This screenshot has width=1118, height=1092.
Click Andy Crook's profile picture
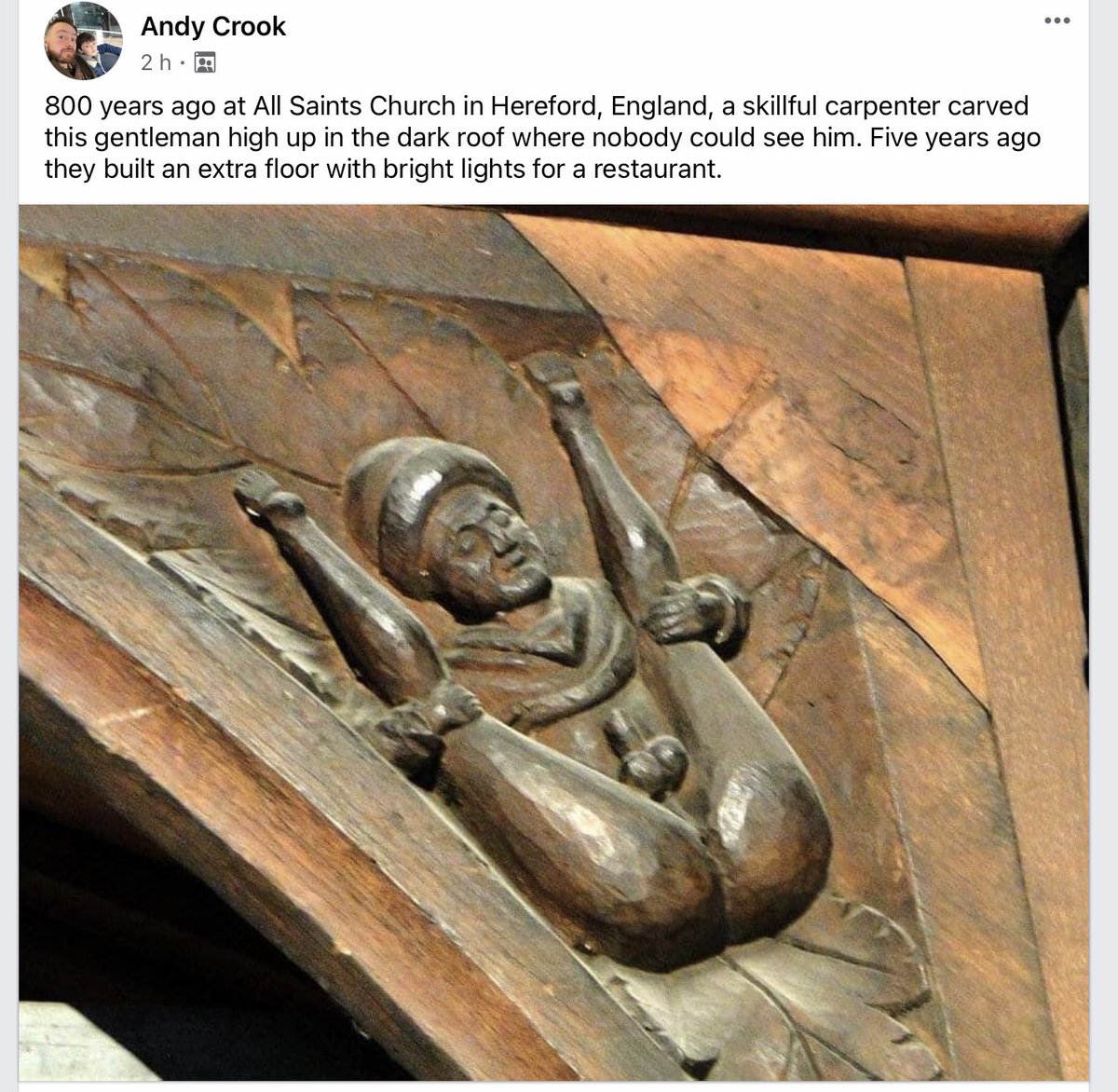(83, 41)
